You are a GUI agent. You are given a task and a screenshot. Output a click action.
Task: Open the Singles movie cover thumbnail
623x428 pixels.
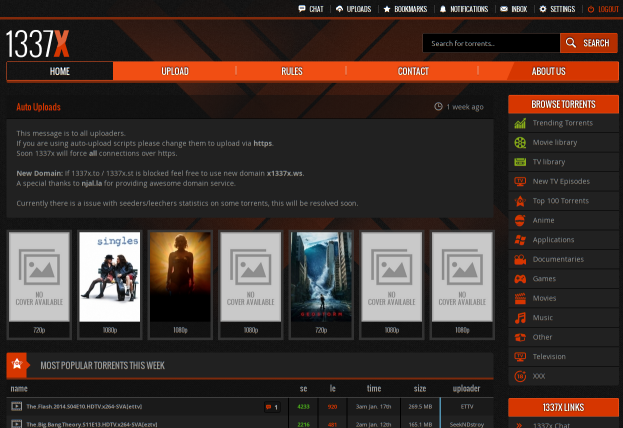[110, 277]
